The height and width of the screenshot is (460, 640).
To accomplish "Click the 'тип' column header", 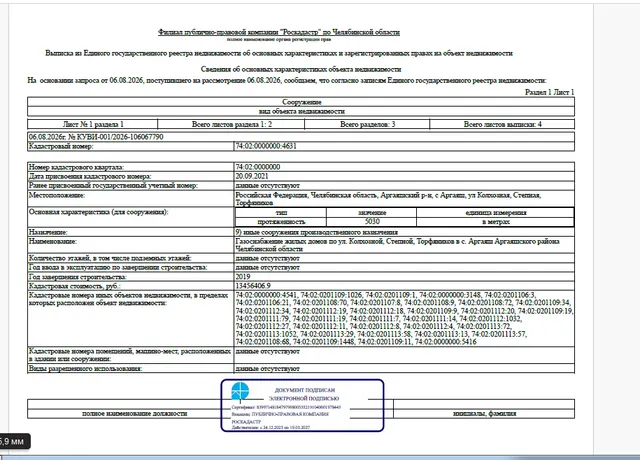I will click(x=281, y=213).
